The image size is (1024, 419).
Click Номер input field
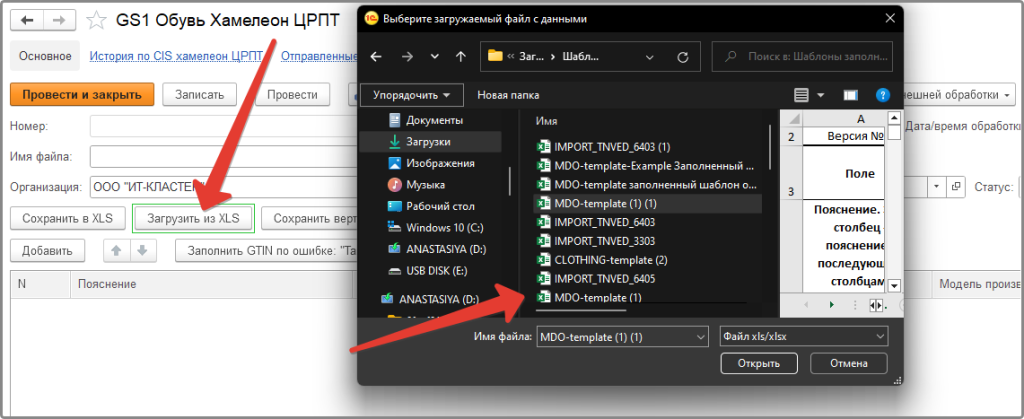coord(224,126)
